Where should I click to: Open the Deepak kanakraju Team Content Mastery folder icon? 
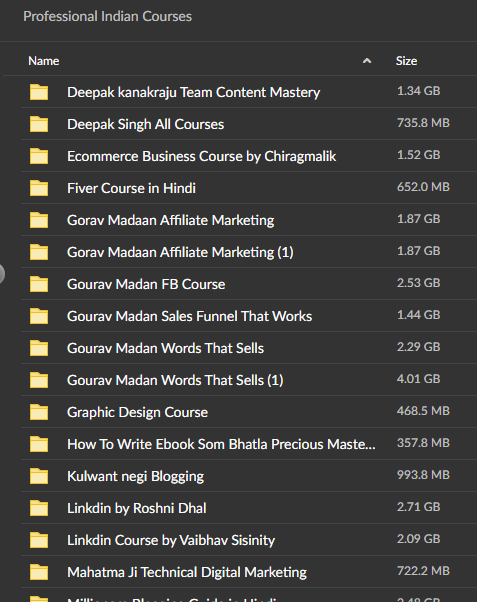(39, 92)
